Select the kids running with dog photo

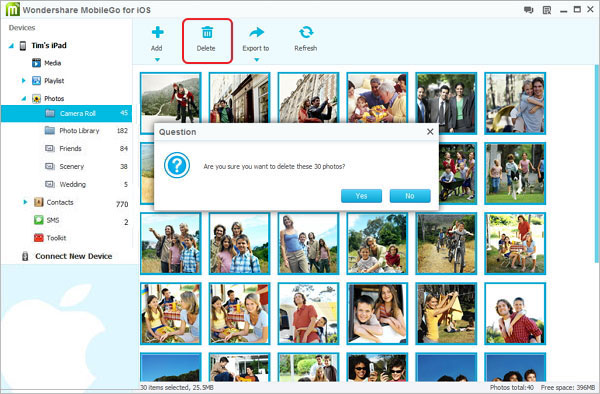(515, 173)
